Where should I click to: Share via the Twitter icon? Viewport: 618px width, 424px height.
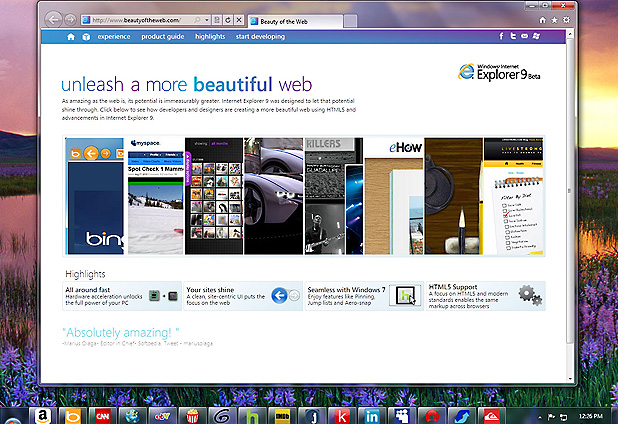pyautogui.click(x=513, y=36)
